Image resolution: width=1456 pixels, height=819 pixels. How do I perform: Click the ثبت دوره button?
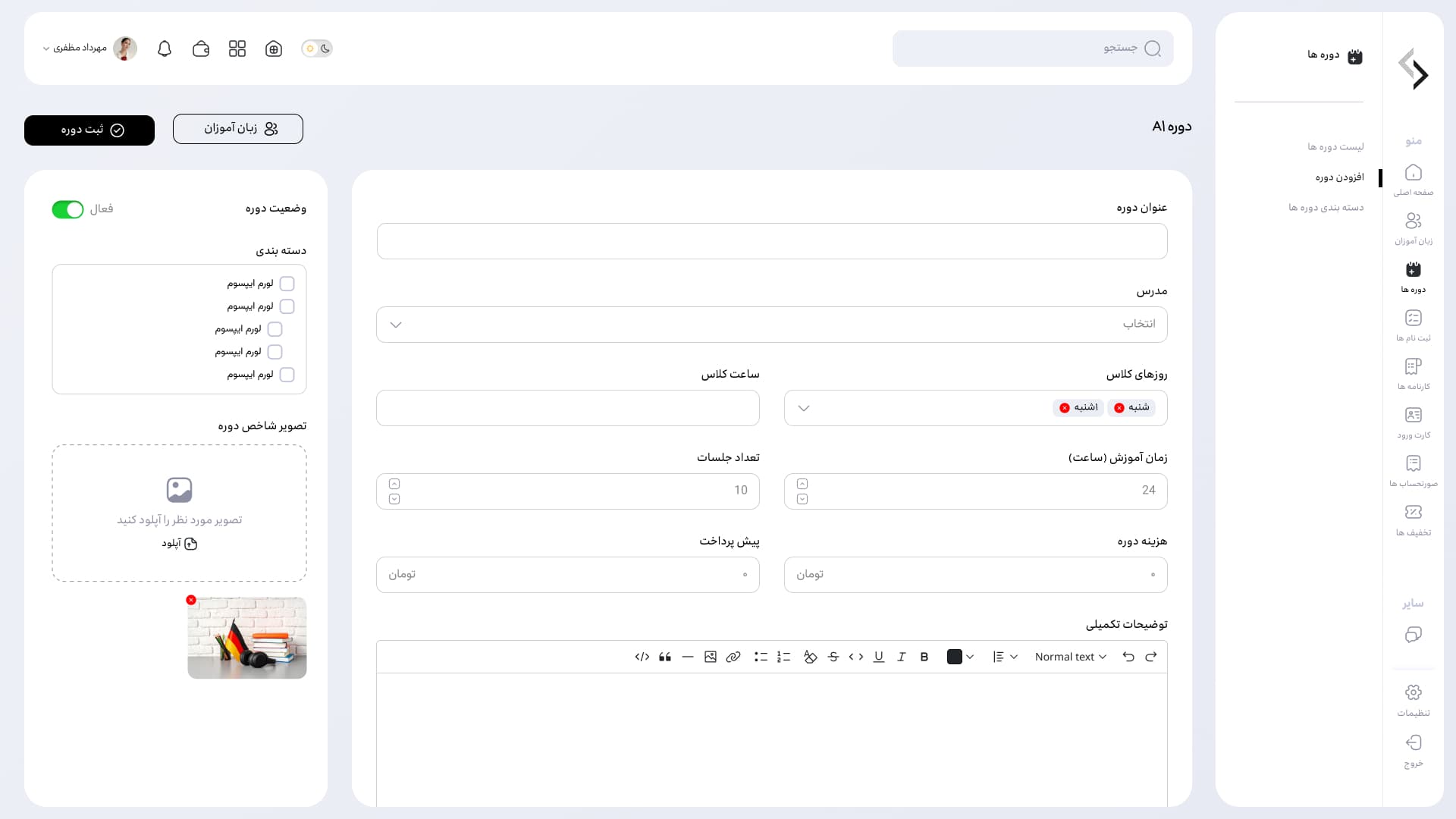89,130
